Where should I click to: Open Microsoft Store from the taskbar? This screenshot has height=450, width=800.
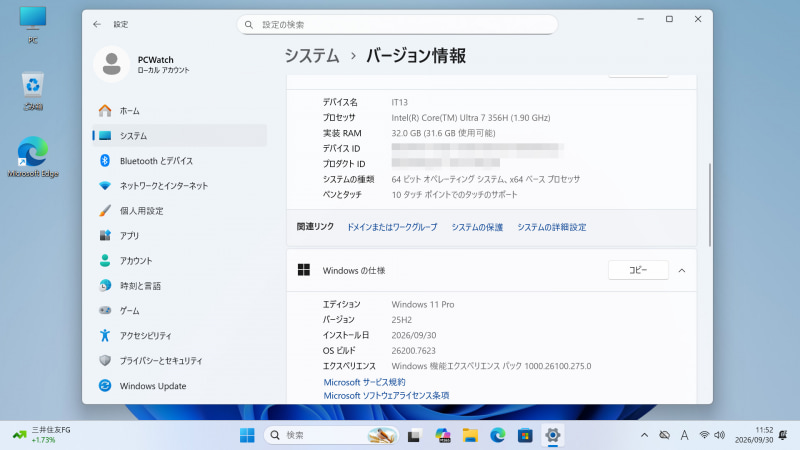[x=525, y=435]
